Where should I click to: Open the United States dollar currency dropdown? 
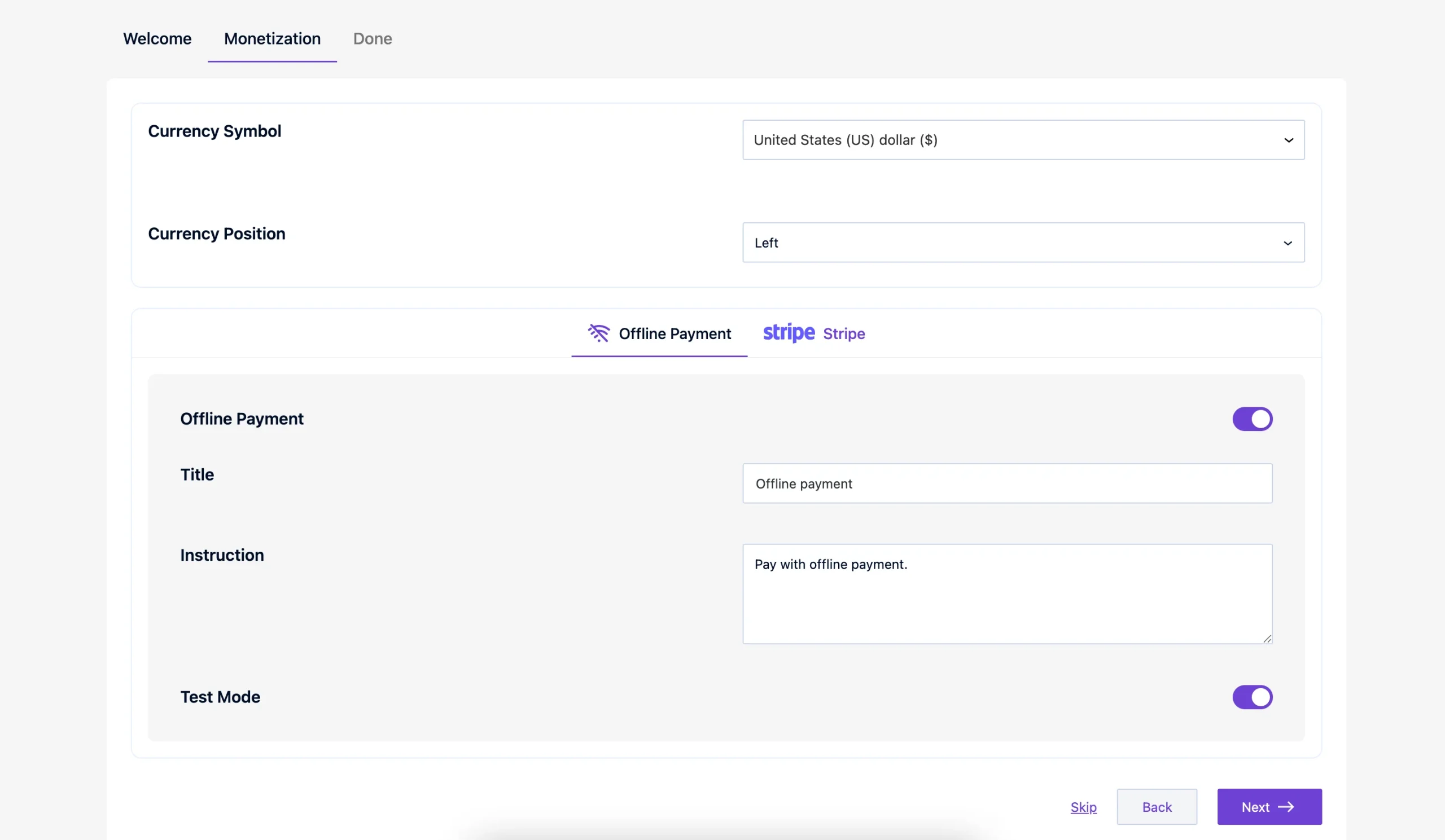pyautogui.click(x=1023, y=140)
